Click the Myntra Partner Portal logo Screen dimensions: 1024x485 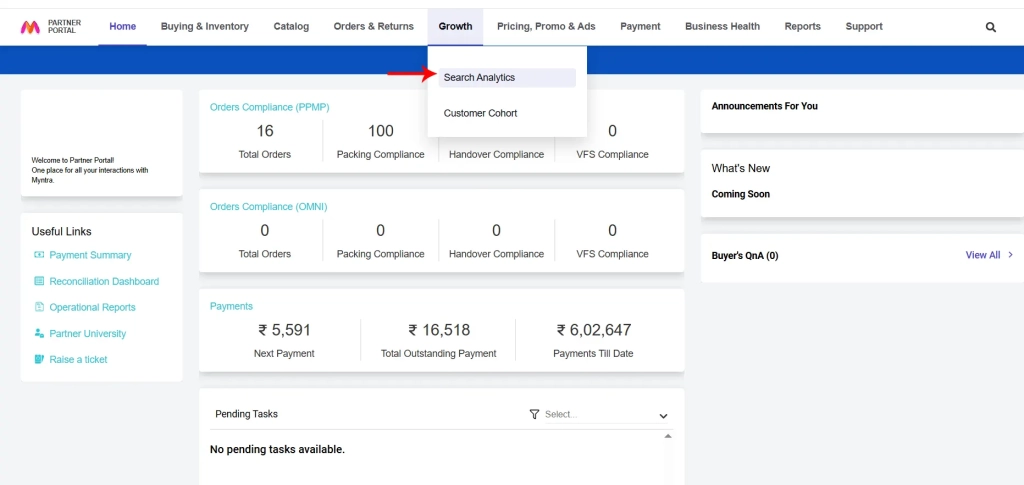(x=51, y=27)
